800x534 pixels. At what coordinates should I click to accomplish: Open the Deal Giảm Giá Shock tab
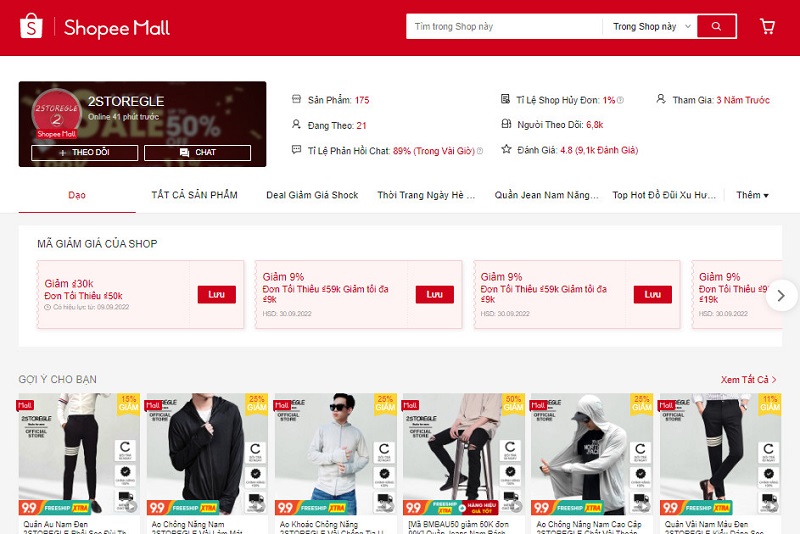[312, 195]
